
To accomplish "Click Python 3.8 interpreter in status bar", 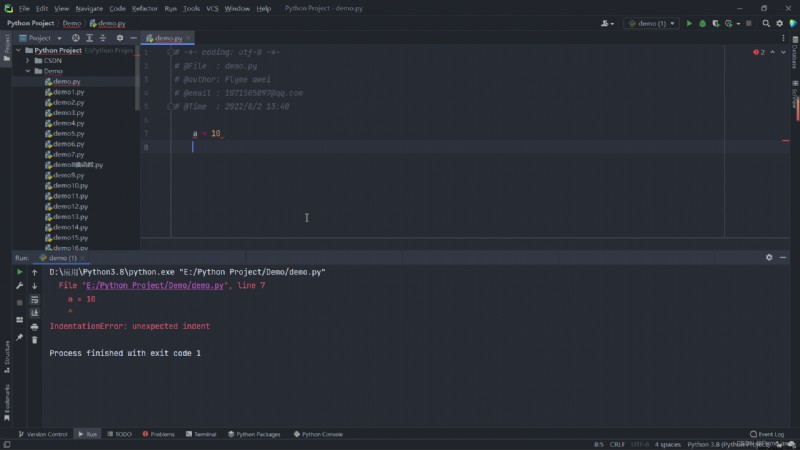I will [x=729, y=445].
